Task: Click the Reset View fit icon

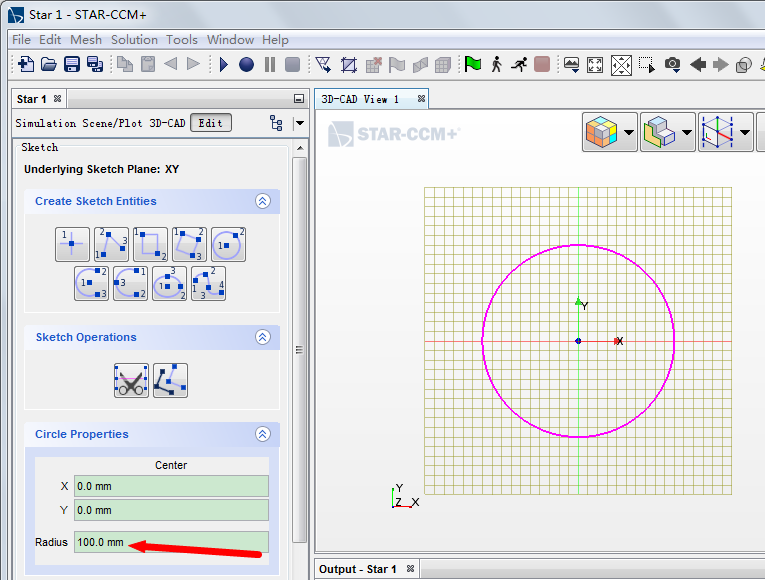Action: pyautogui.click(x=595, y=64)
